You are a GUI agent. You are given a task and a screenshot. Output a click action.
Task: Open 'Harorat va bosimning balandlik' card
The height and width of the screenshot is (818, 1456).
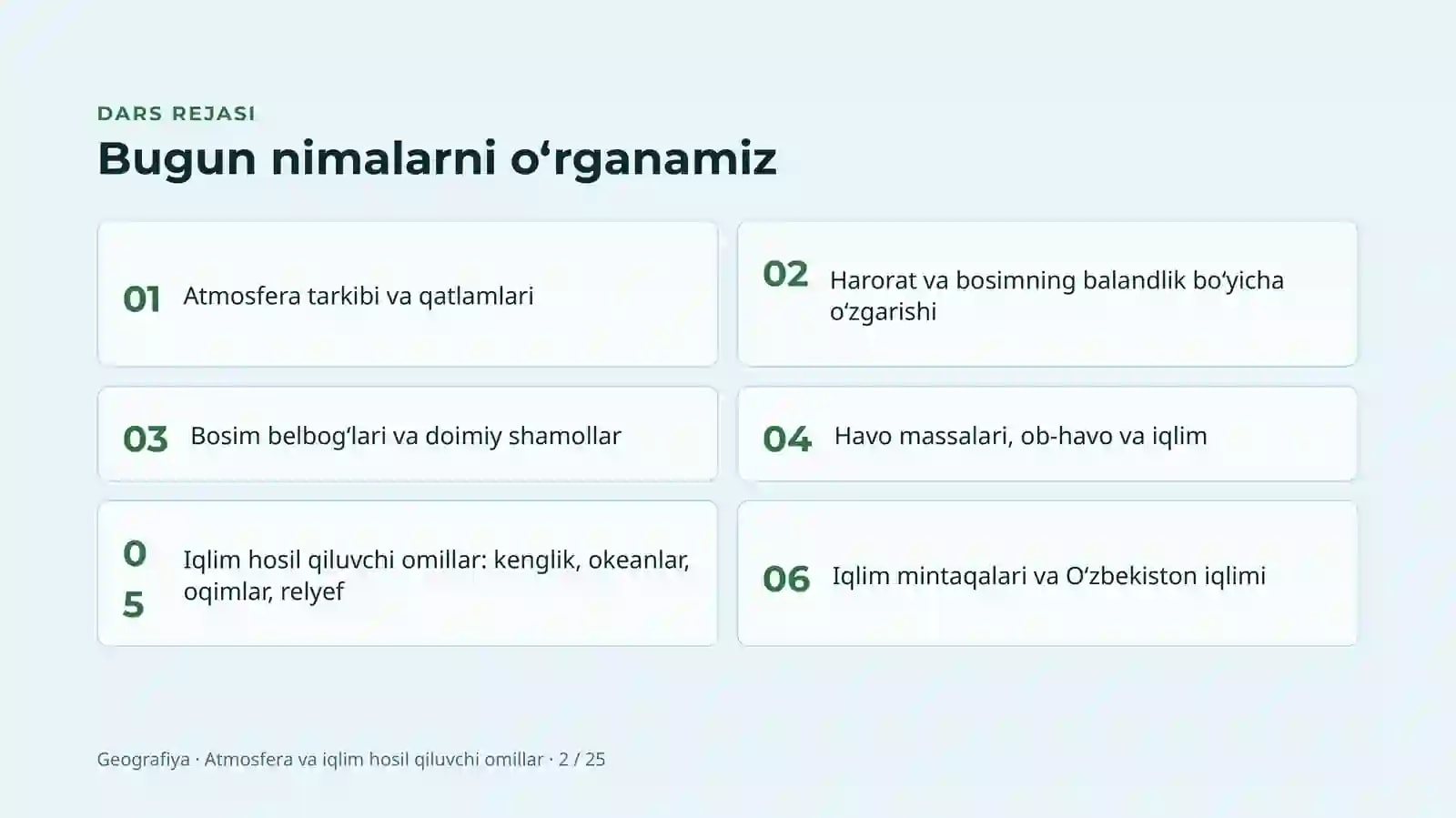[x=1047, y=294]
